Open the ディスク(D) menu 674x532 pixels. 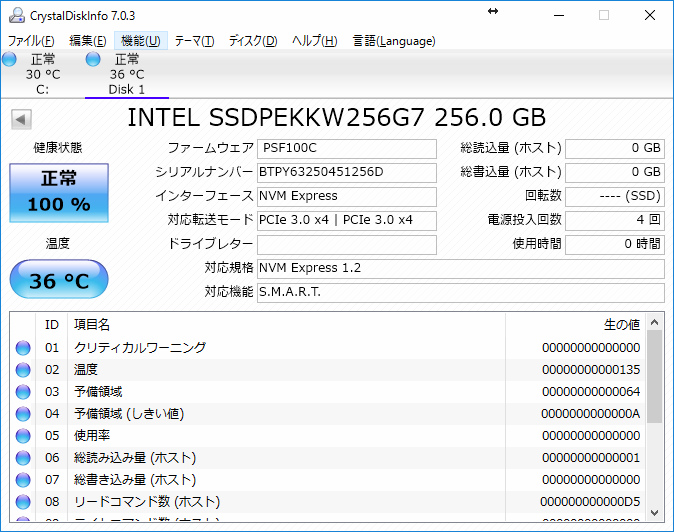[252, 41]
